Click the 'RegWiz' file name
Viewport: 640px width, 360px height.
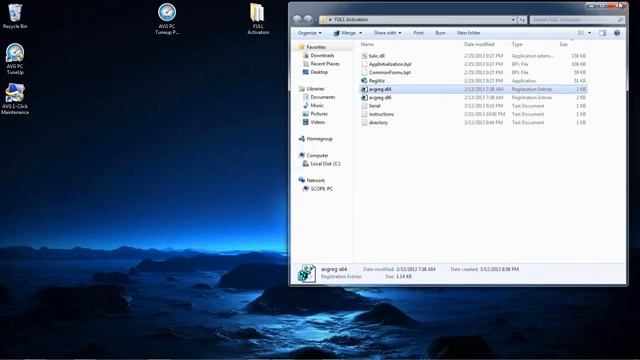click(377, 81)
